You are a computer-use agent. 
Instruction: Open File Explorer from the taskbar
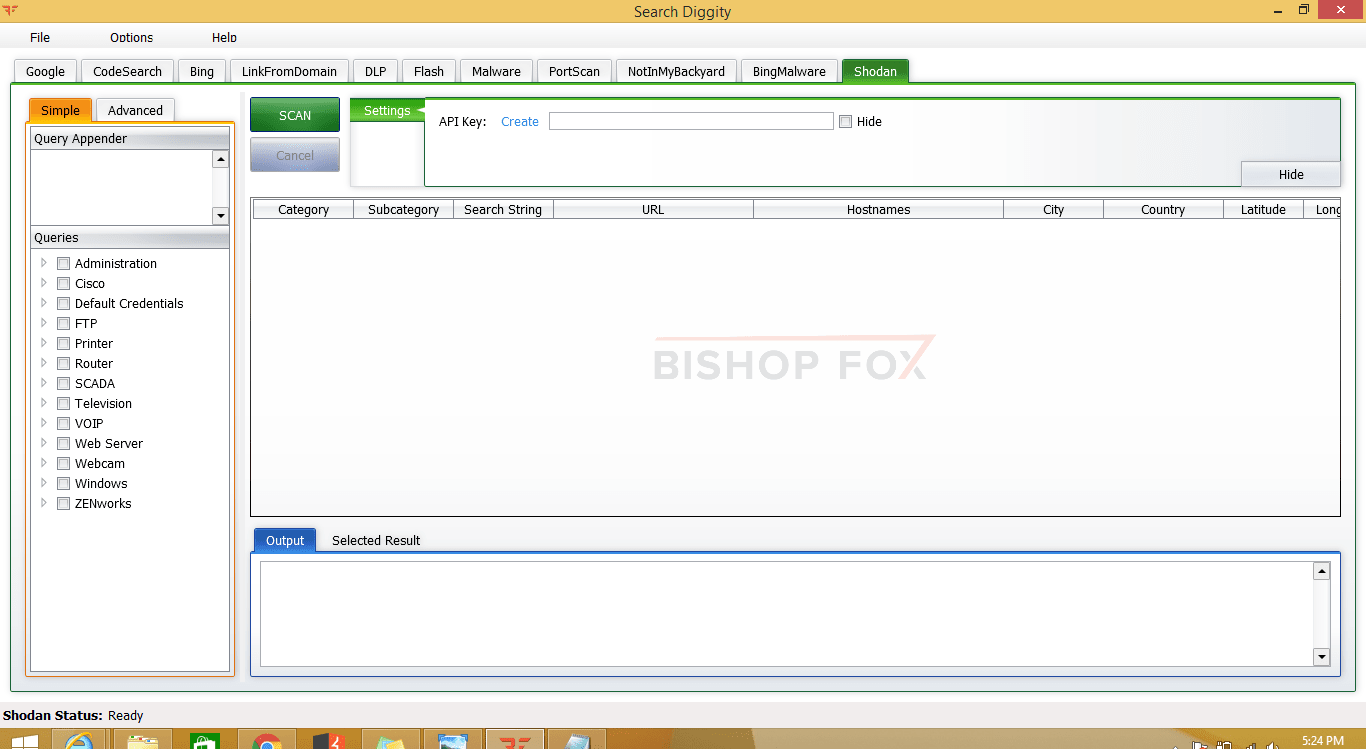tap(143, 741)
